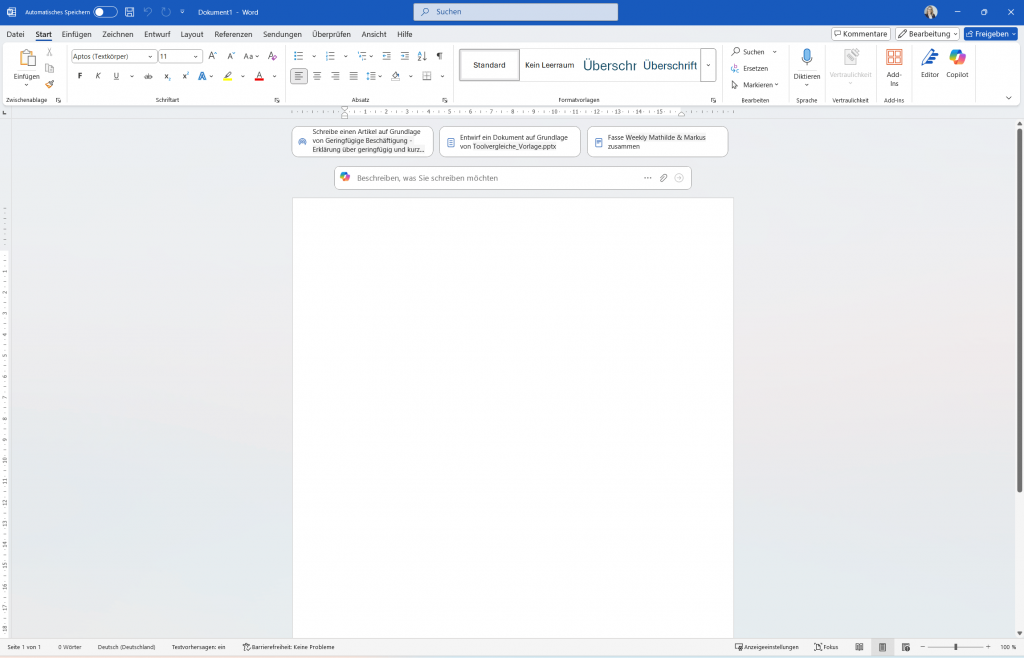Viewport: 1024px width, 658px height.
Task: Apply red font color
Action: [259, 76]
